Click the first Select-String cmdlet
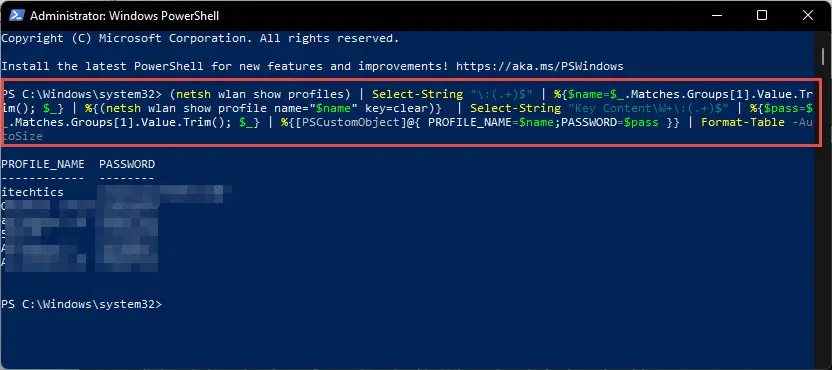Image resolution: width=832 pixels, height=370 pixels. (x=417, y=94)
